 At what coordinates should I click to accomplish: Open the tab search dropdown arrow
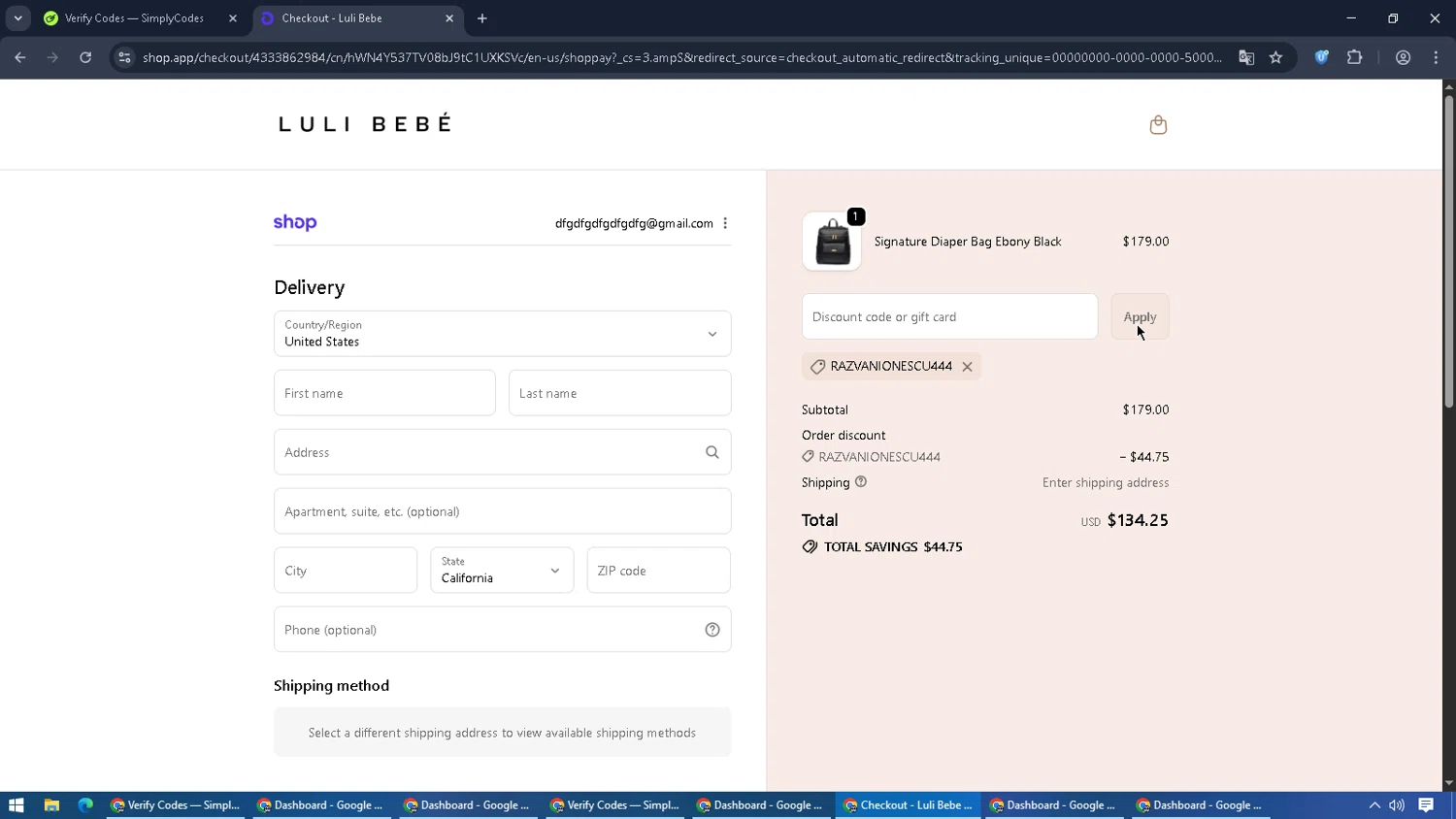pyautogui.click(x=17, y=18)
